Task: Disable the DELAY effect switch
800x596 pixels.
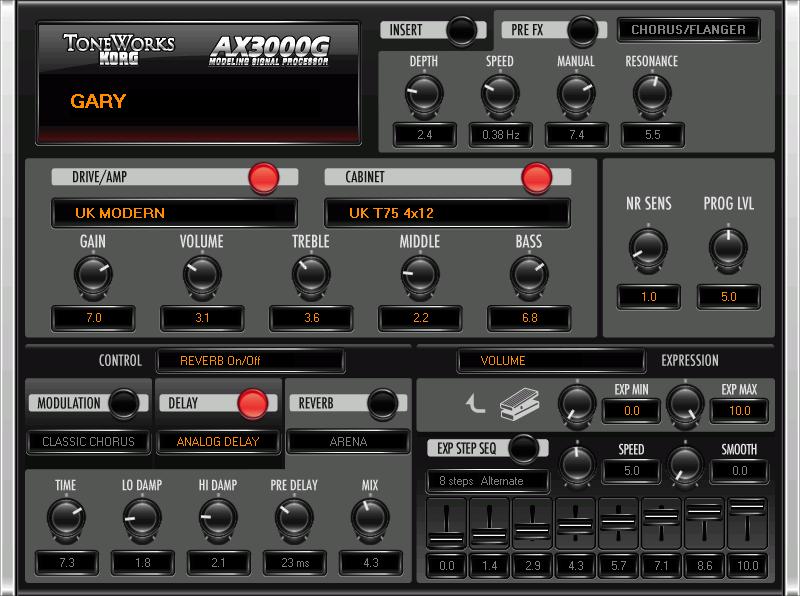Action: click(253, 403)
